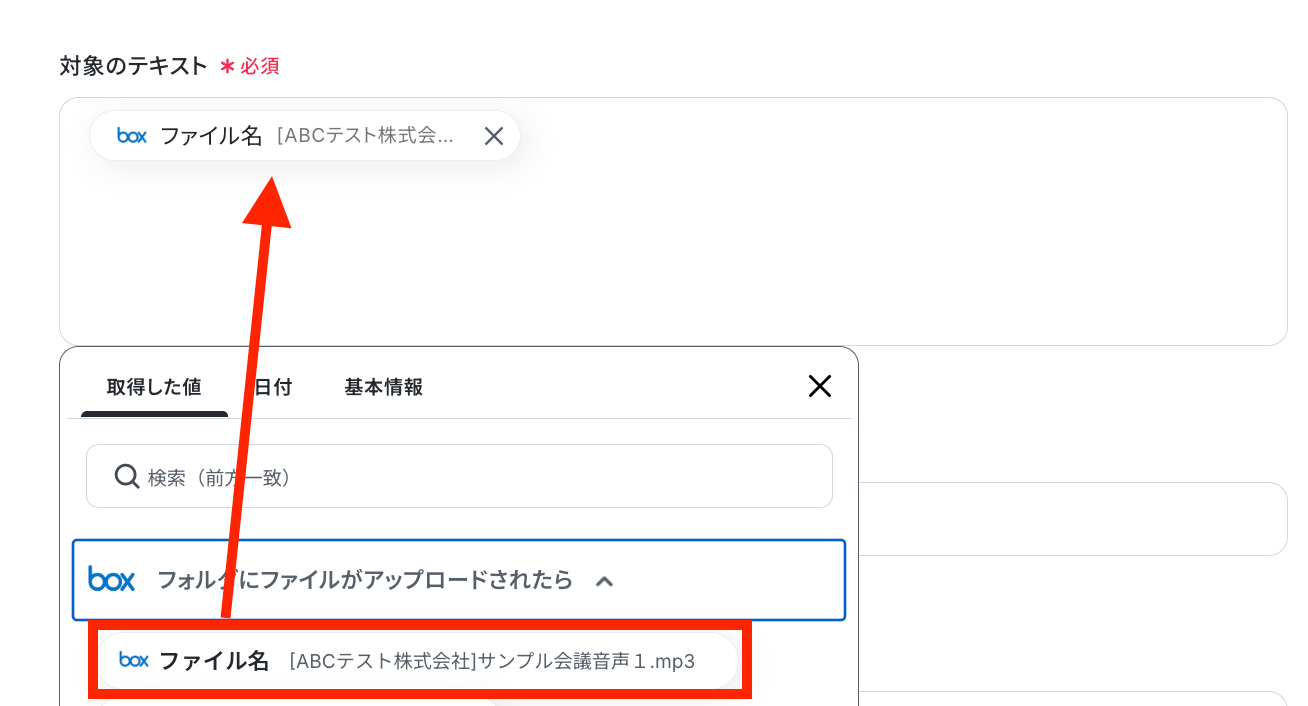Insert the ファイル名 value from the results list
Screen dimensions: 1308x706
click(213, 661)
